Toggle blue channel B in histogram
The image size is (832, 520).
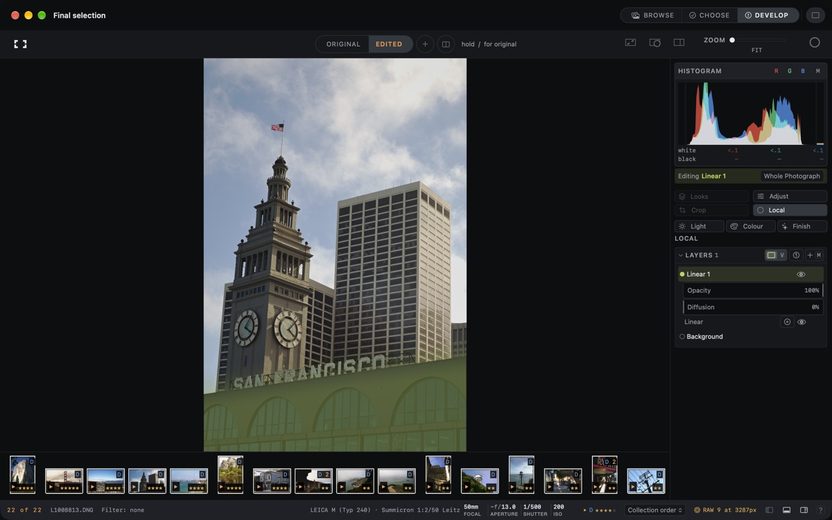pos(803,71)
